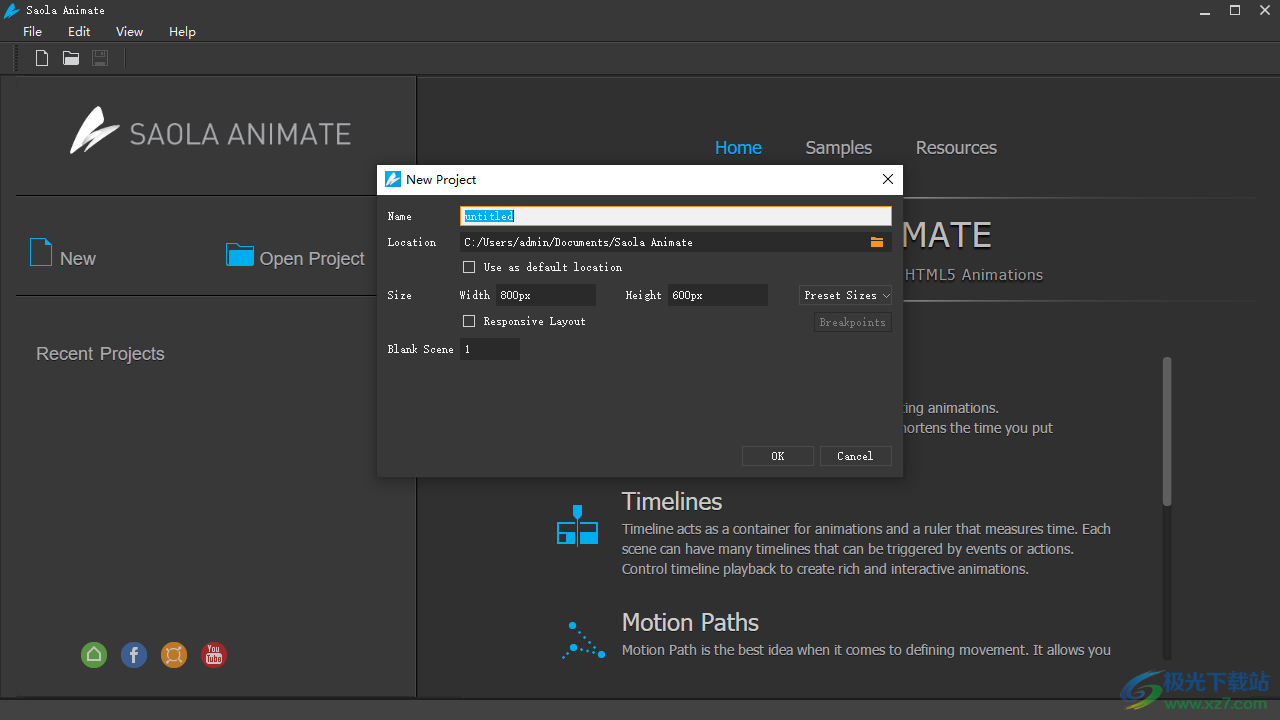
Task: Close the New Project dialog
Action: click(x=887, y=179)
